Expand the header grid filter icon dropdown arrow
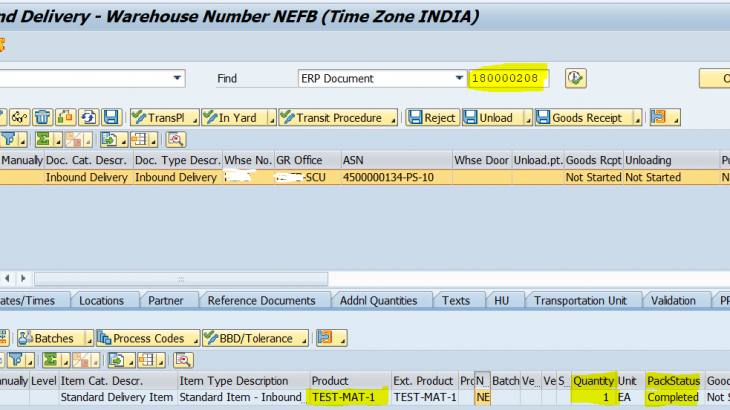 pos(23,140)
